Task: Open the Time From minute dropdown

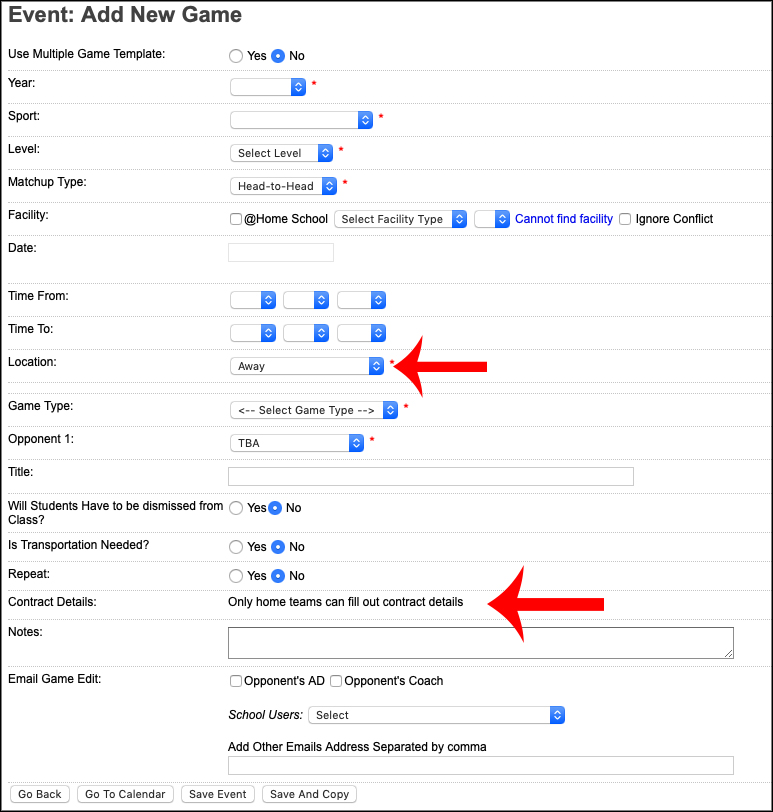Action: [x=306, y=300]
